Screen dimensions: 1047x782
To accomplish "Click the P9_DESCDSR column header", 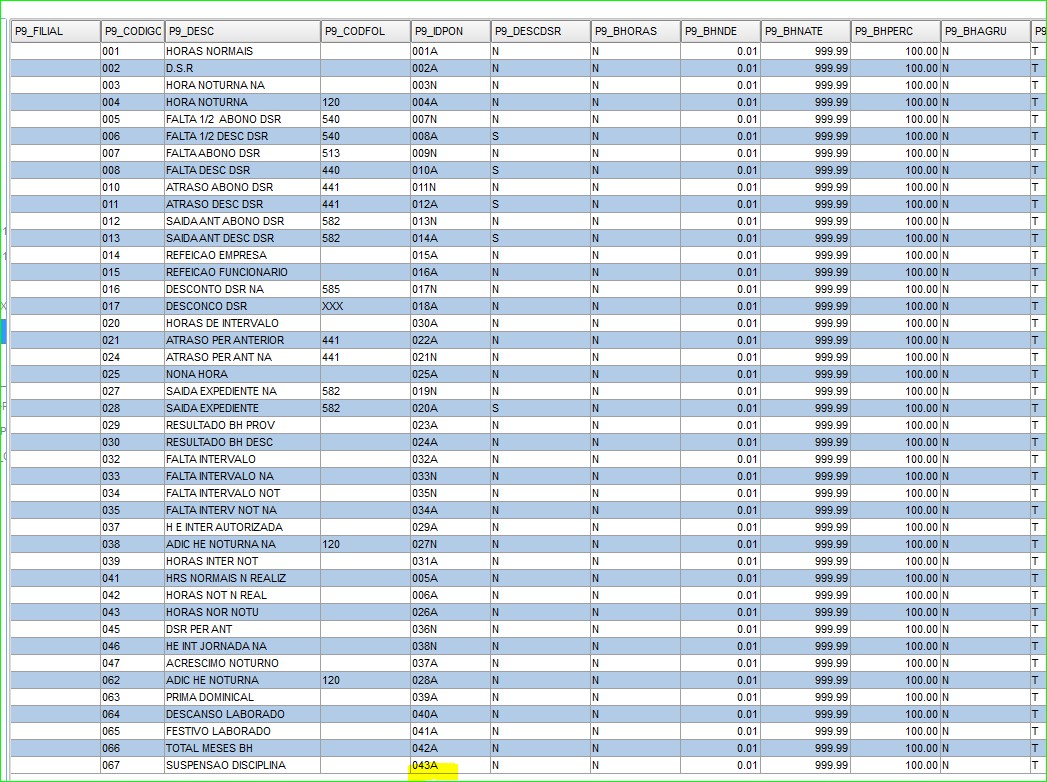I will [540, 31].
